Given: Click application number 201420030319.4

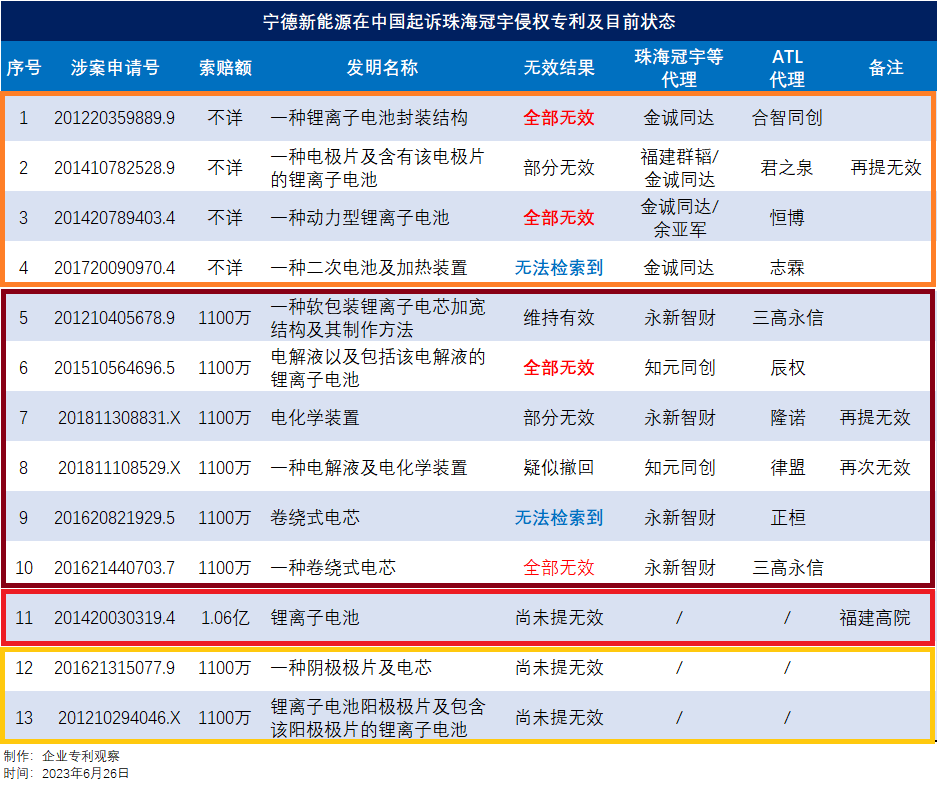Looking at the screenshot, I should coord(115,618).
